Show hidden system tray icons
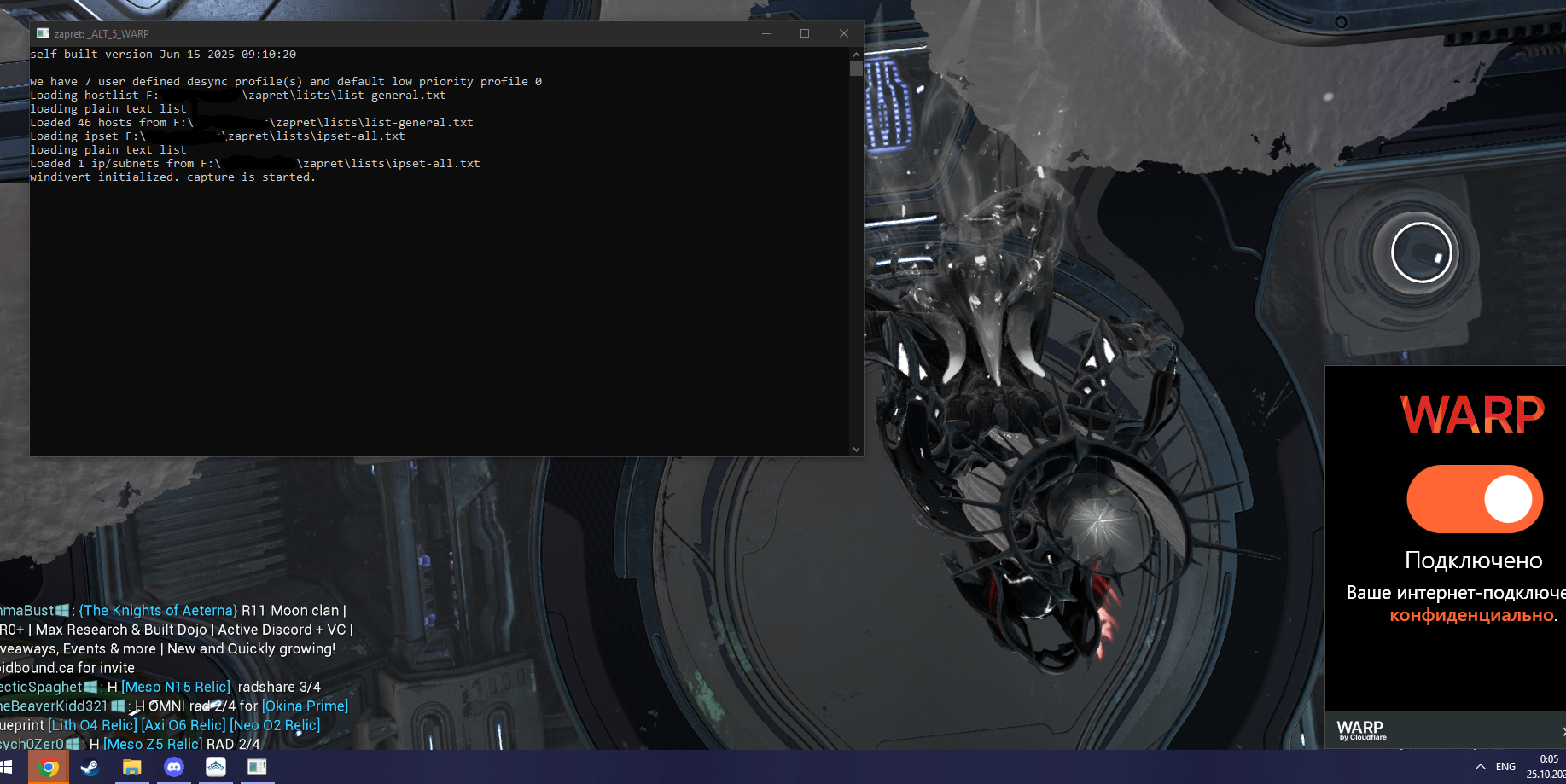This screenshot has width=1566, height=784. [x=1481, y=767]
